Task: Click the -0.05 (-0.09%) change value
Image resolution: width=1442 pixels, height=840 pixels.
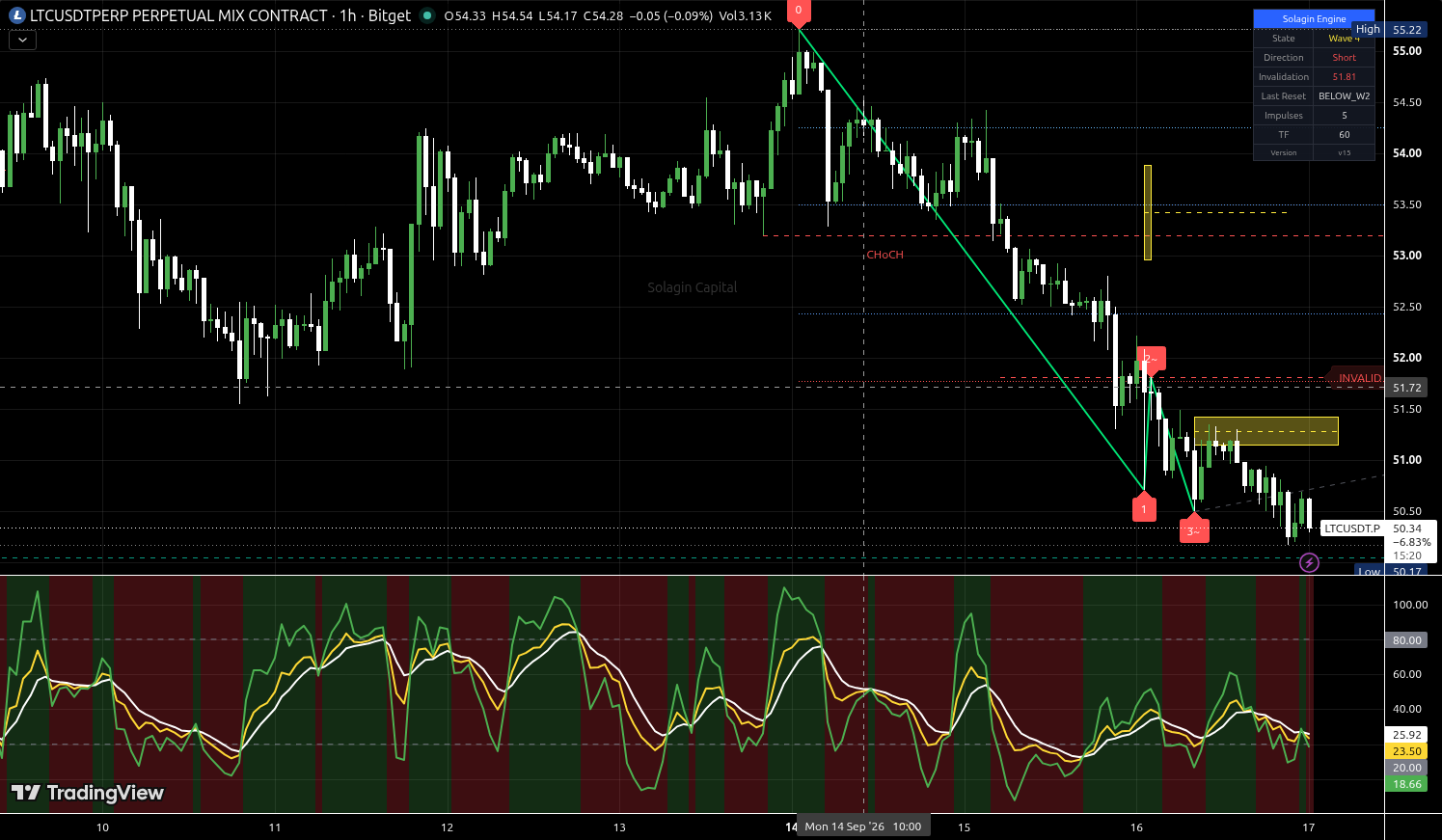Action: click(671, 16)
